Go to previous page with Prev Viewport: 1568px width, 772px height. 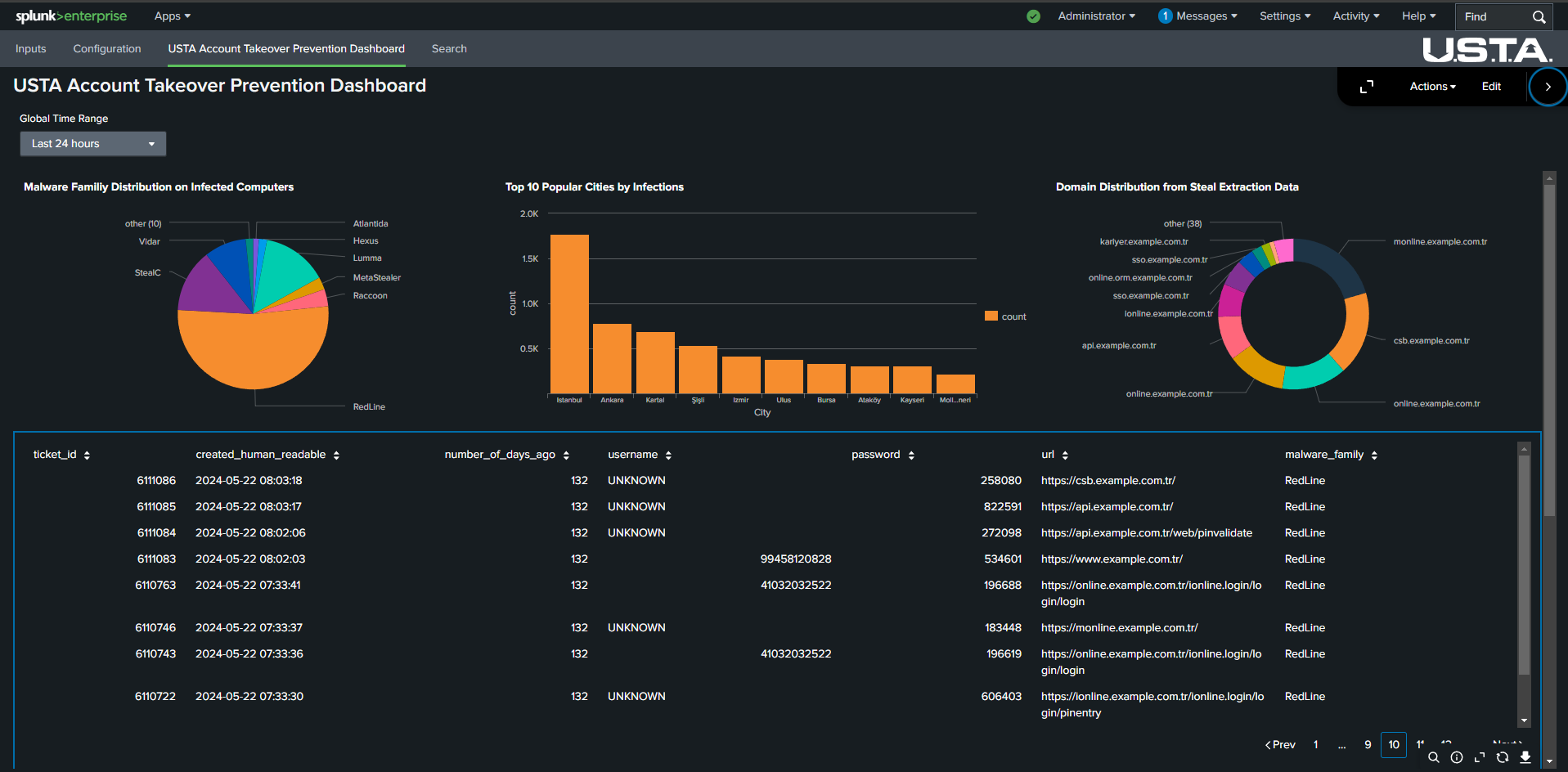point(1280,745)
